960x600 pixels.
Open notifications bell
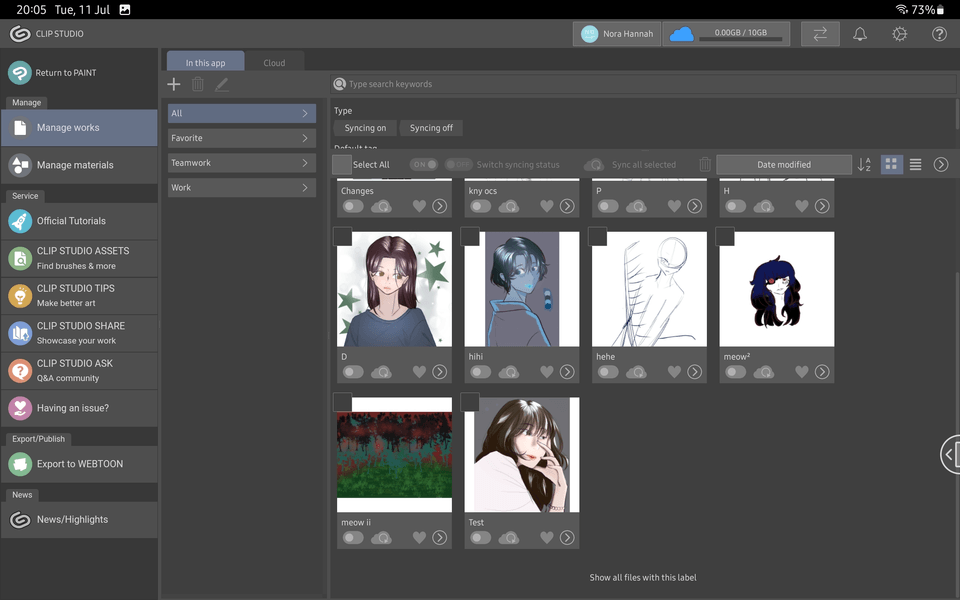point(860,34)
